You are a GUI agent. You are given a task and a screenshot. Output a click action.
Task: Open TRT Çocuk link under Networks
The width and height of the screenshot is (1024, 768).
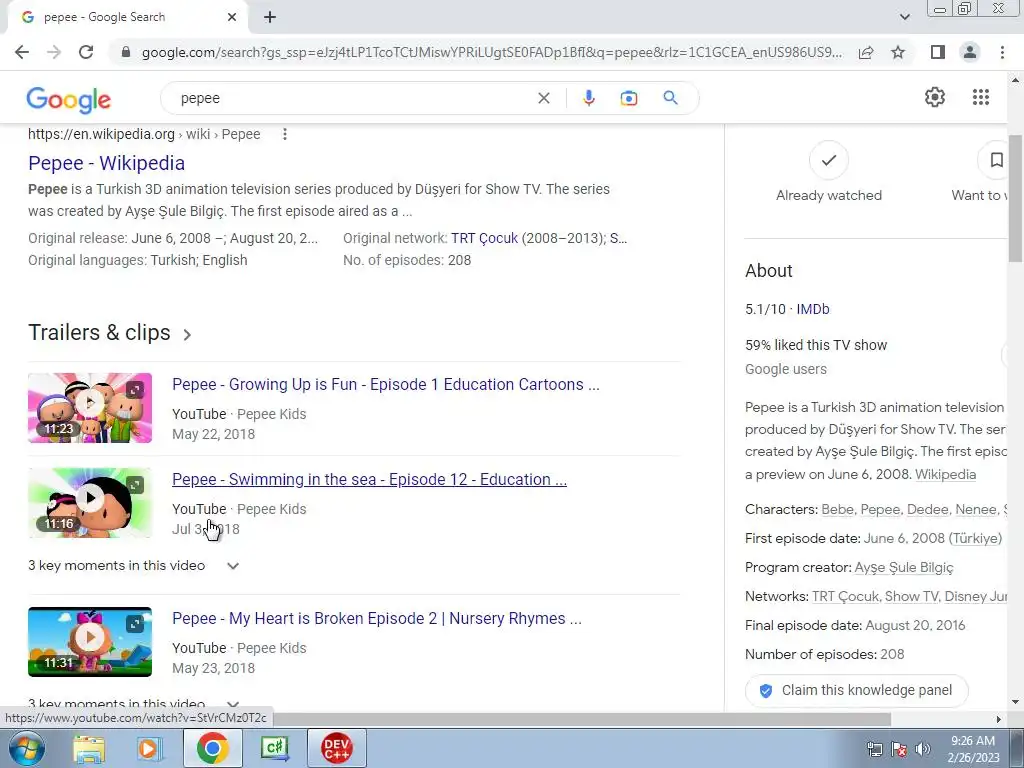point(846,596)
